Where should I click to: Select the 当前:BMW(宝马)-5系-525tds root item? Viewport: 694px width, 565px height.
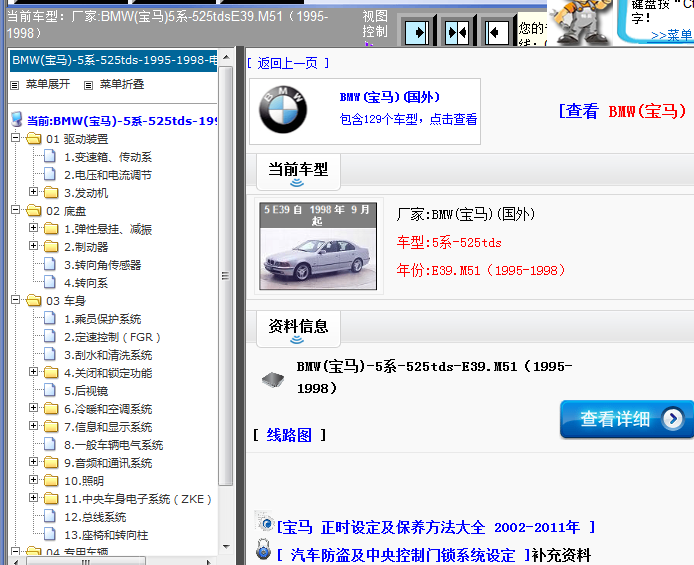click(x=122, y=120)
